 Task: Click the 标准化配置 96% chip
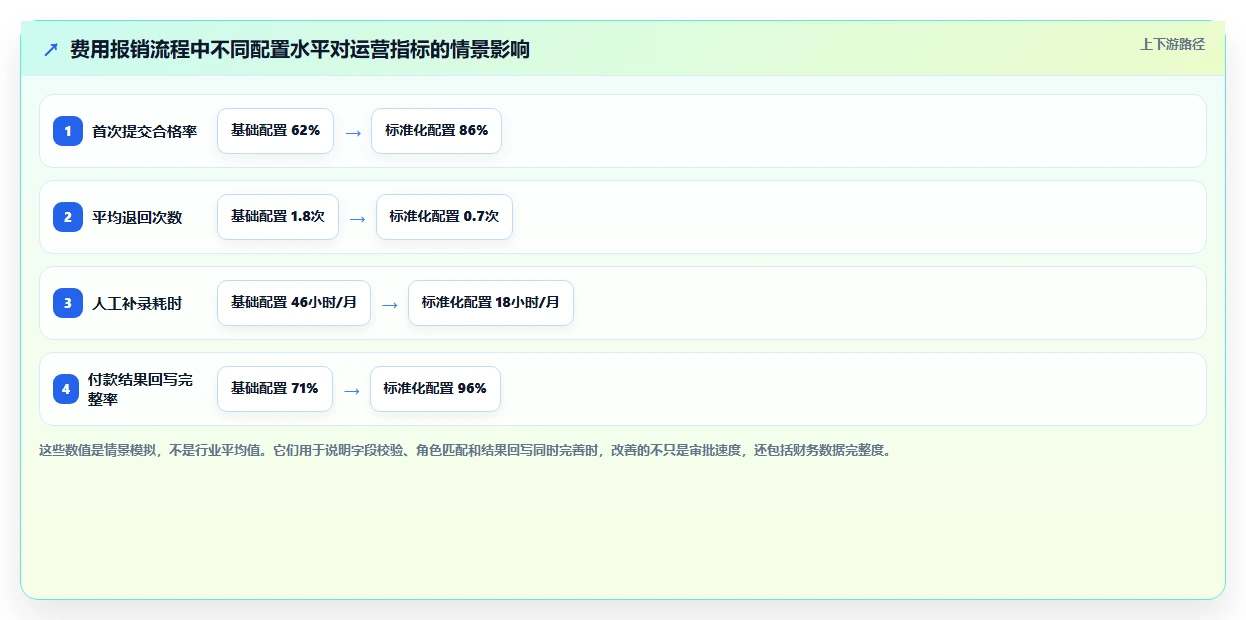click(x=435, y=389)
